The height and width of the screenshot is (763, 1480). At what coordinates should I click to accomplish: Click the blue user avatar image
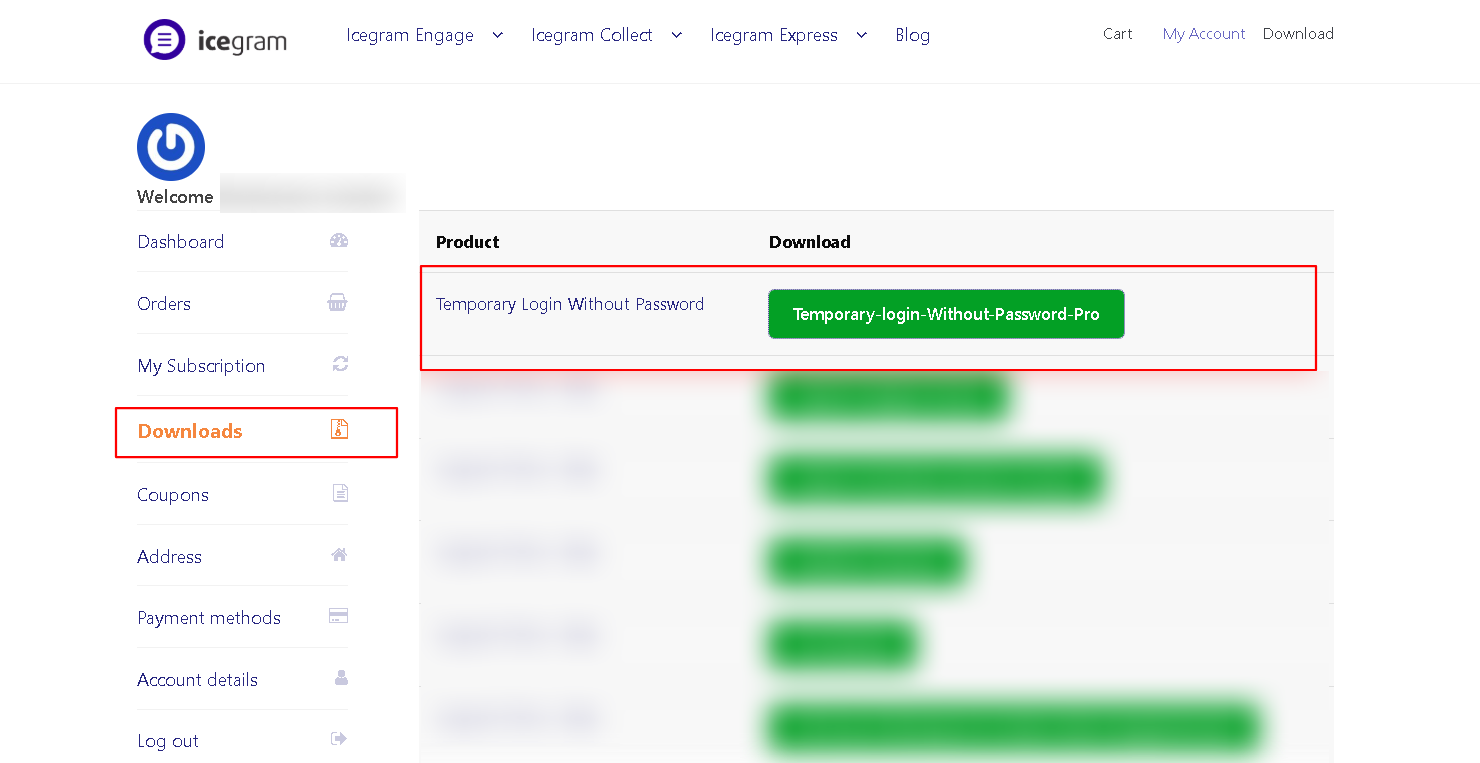[x=171, y=147]
